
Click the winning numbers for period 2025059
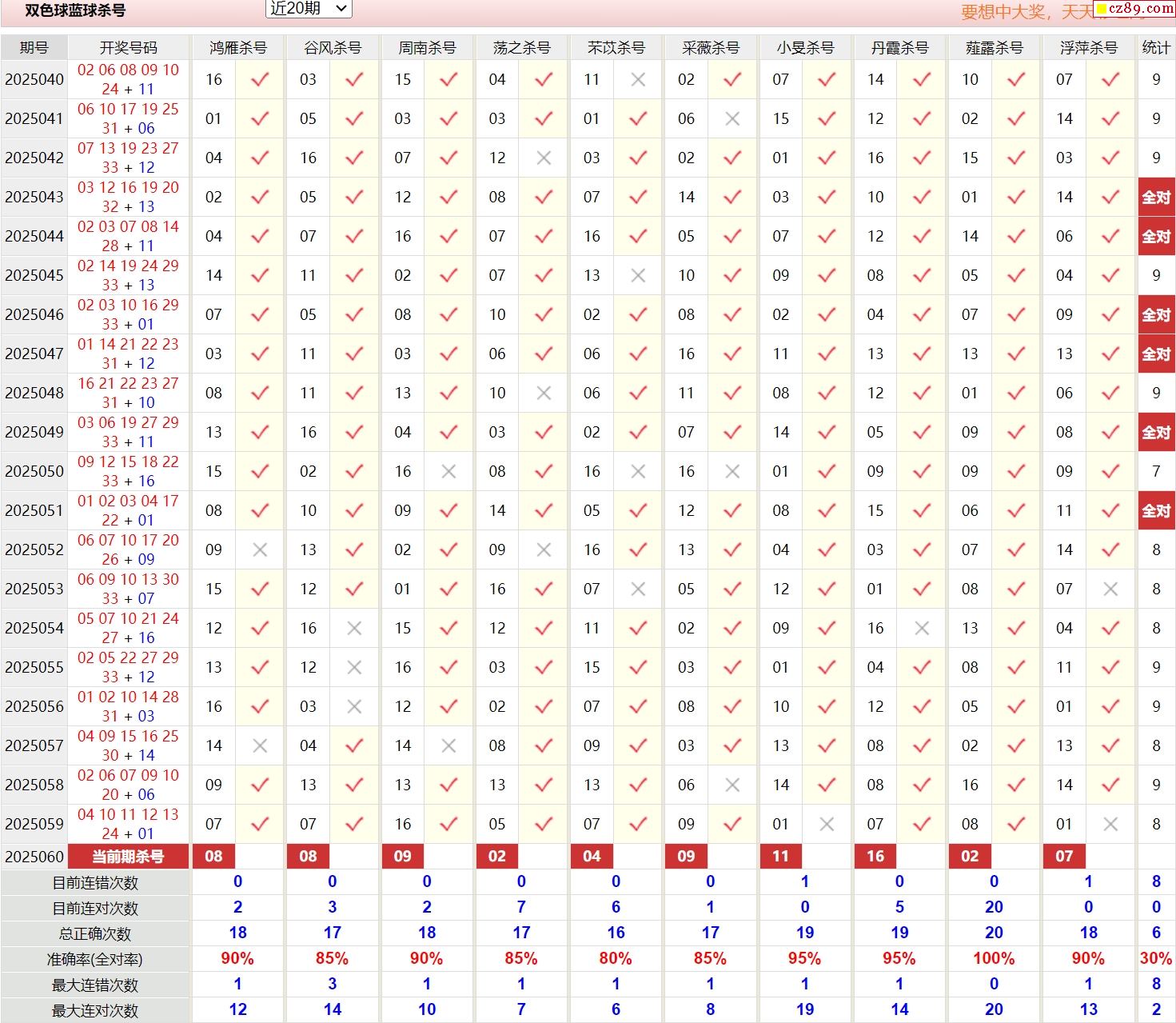(128, 824)
